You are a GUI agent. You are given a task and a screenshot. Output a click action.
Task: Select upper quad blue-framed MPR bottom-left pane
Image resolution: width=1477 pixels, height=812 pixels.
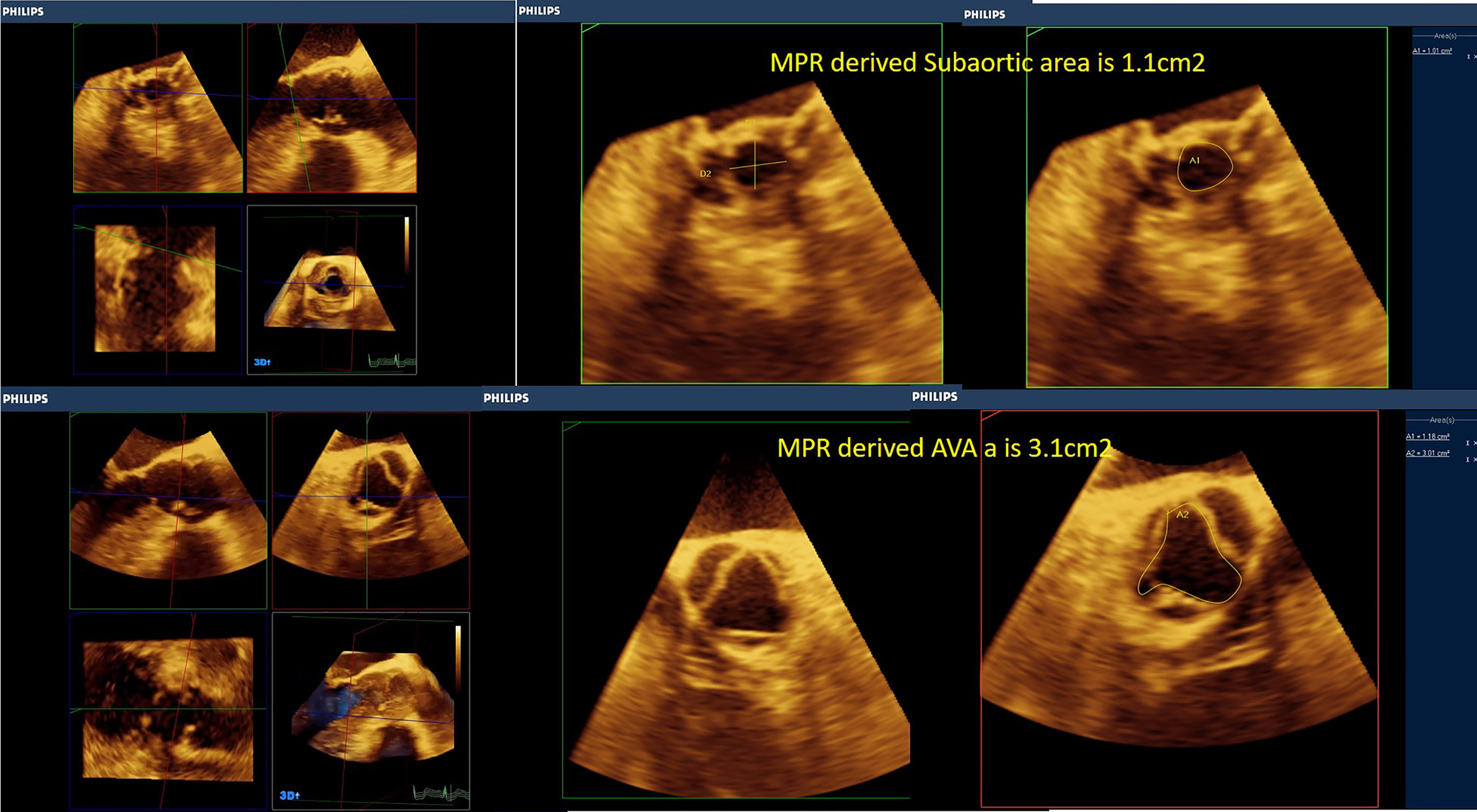coord(158,290)
